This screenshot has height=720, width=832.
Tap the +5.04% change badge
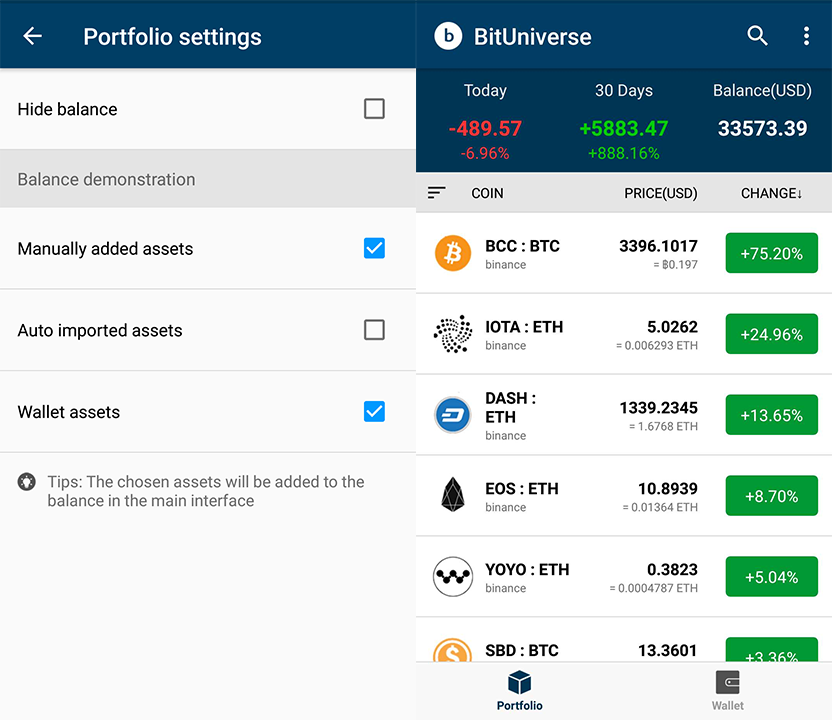click(772, 577)
